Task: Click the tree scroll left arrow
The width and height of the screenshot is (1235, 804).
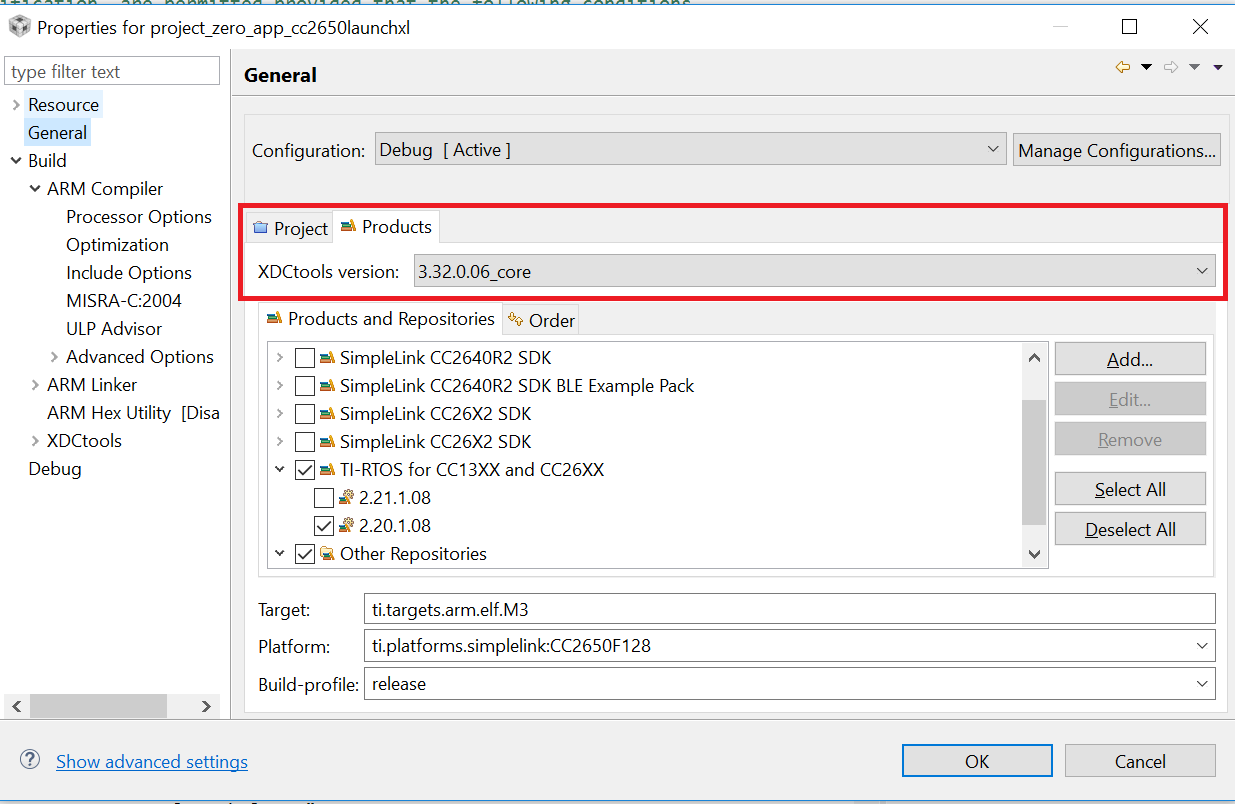Action: [x=16, y=706]
